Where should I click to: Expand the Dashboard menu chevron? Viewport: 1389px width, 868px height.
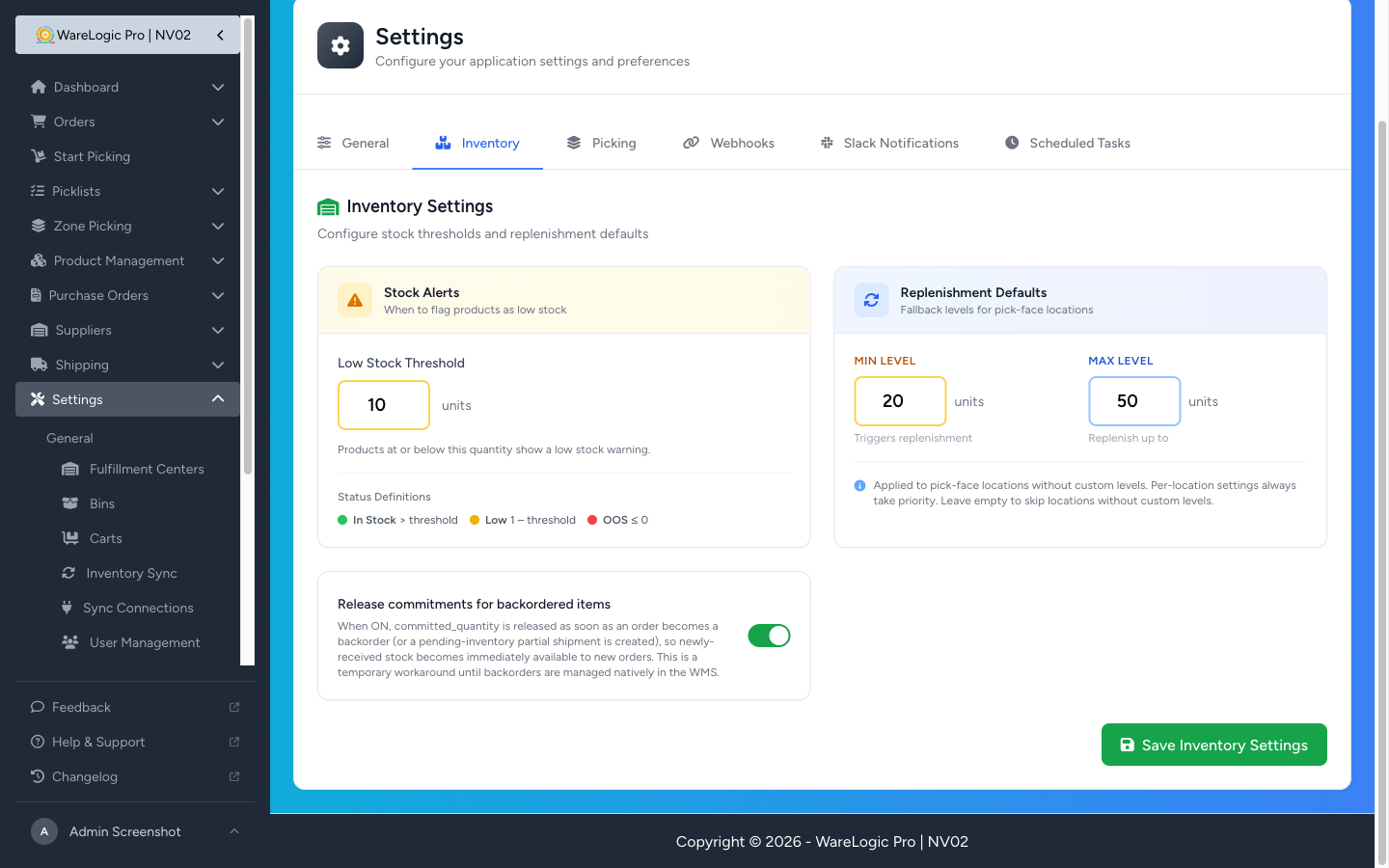(218, 87)
